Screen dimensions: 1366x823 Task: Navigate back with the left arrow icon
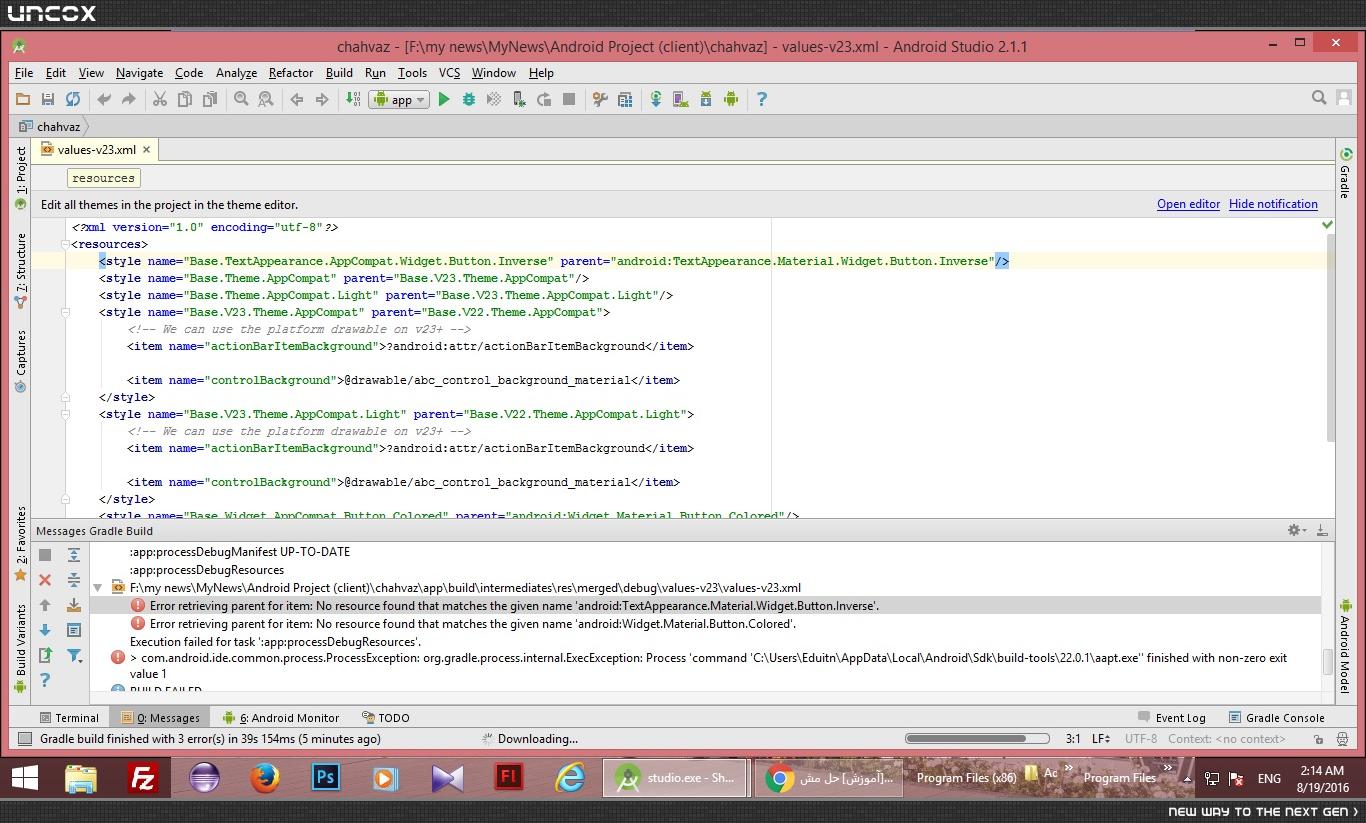point(297,99)
